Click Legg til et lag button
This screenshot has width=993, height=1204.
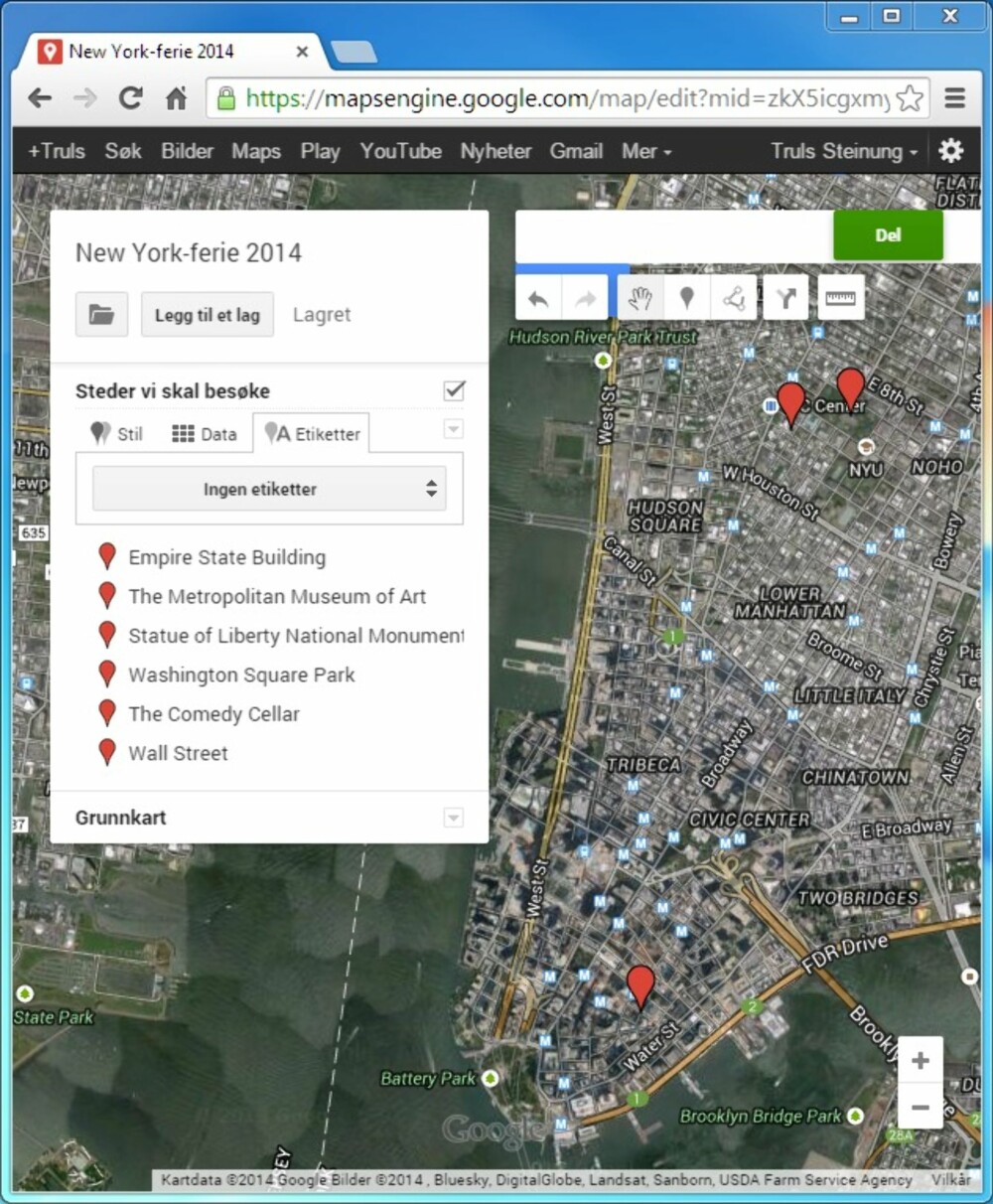click(207, 315)
